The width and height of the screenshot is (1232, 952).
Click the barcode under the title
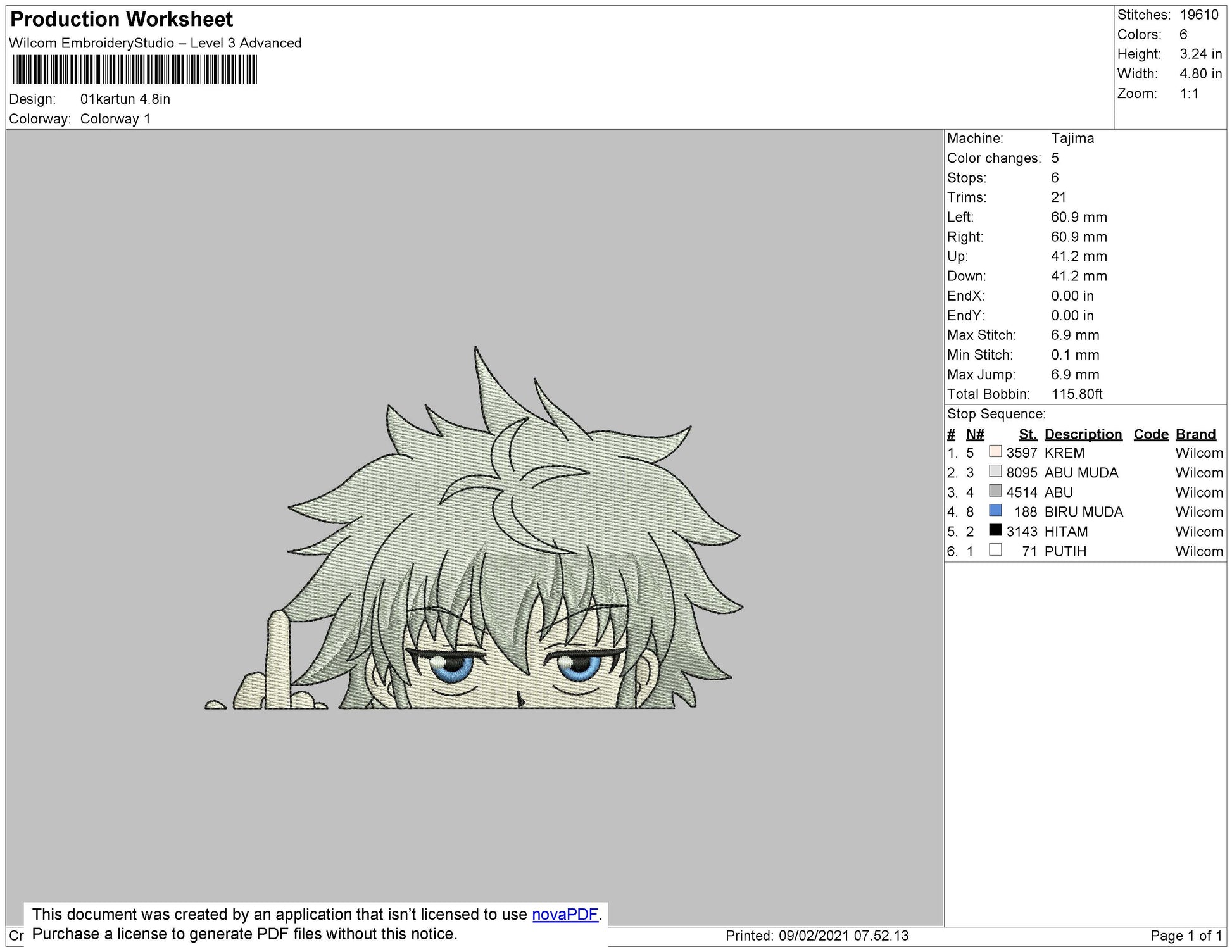click(135, 70)
